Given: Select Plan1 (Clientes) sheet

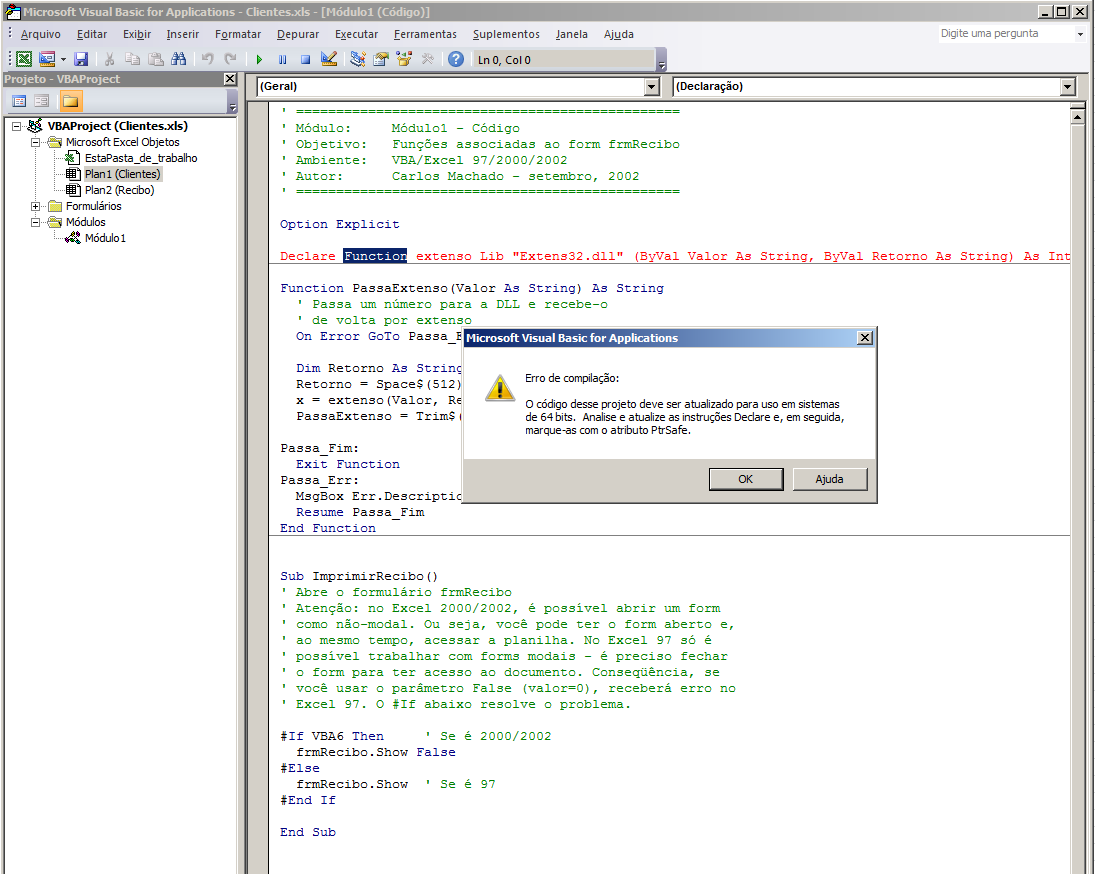Looking at the screenshot, I should click(123, 175).
